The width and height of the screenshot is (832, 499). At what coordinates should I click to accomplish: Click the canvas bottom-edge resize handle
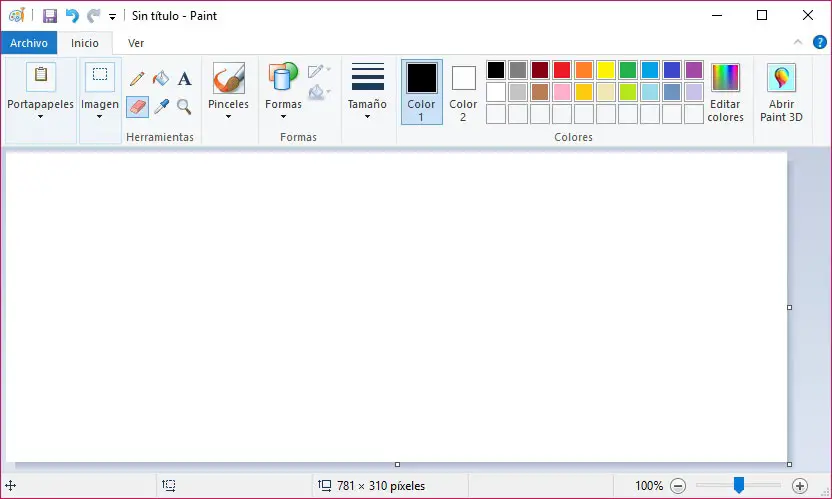click(x=397, y=464)
